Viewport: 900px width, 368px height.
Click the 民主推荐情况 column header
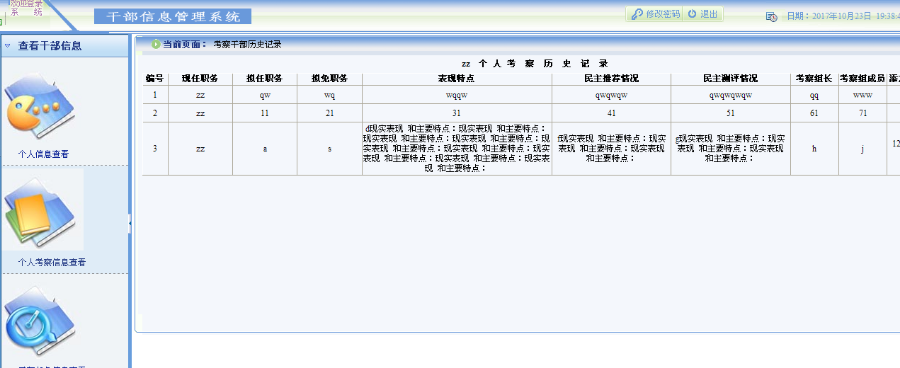[611, 79]
